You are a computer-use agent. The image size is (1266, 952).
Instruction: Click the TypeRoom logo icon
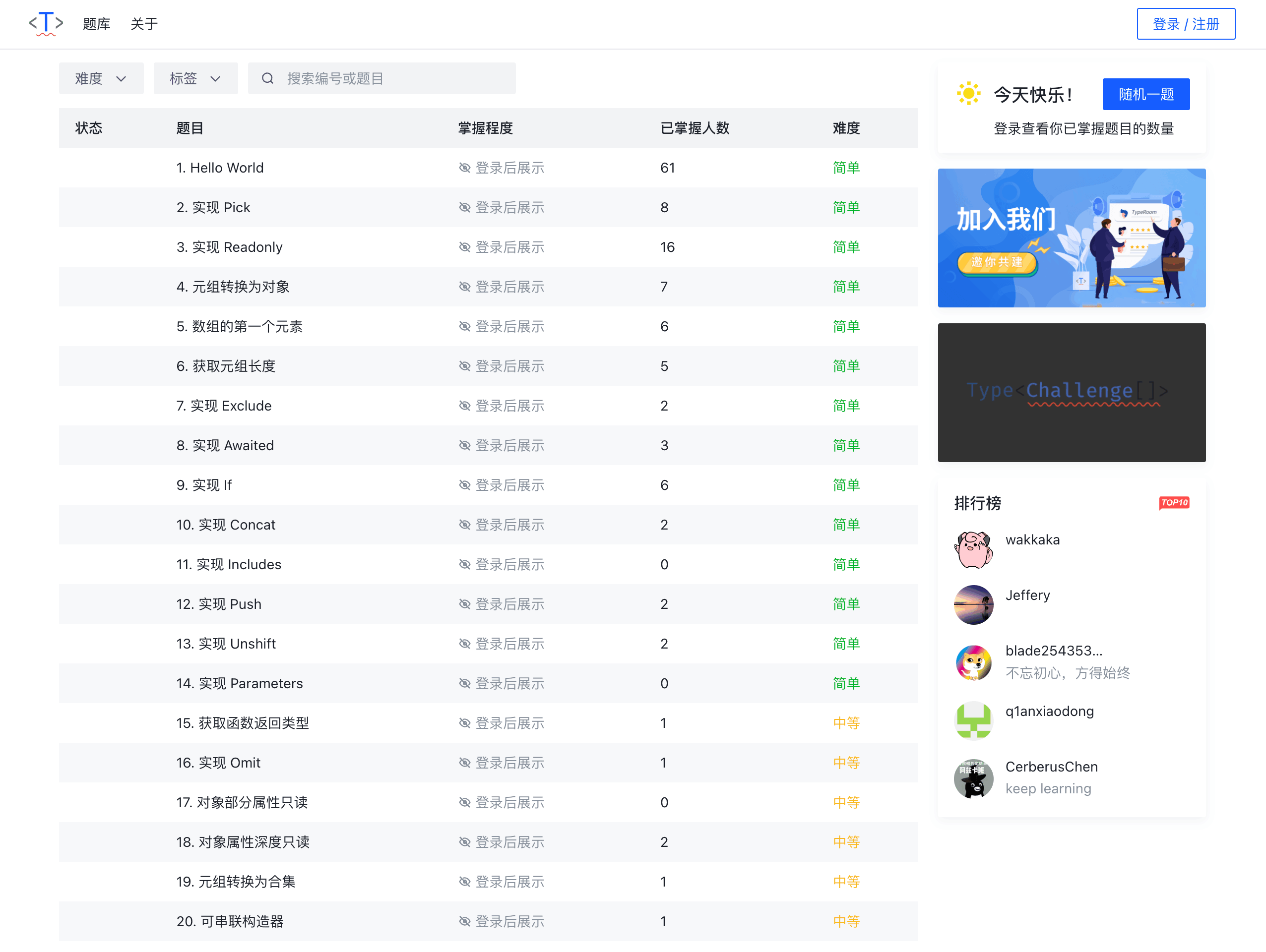[x=46, y=23]
